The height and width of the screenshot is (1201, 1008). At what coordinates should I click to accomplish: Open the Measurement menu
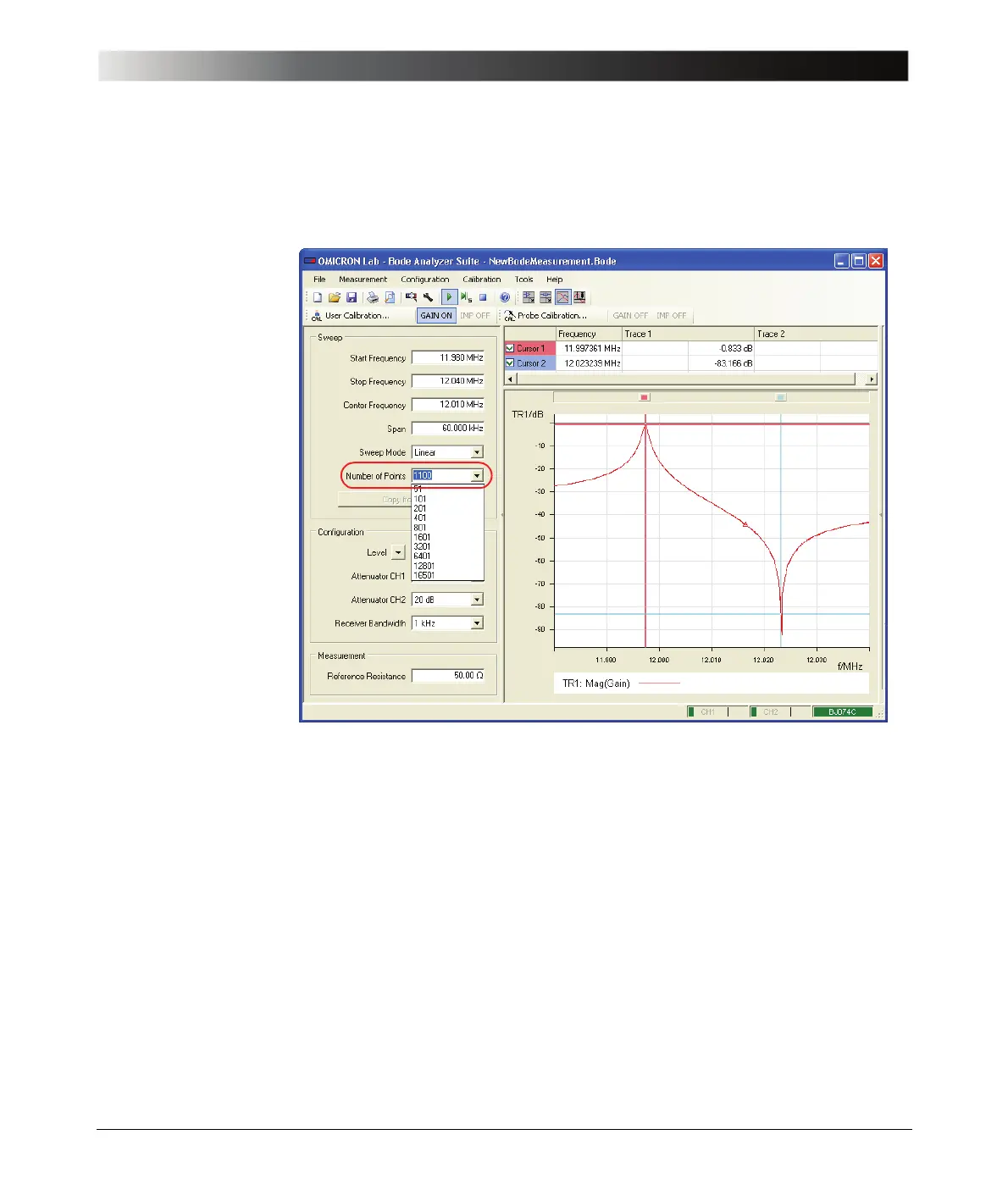coord(363,279)
